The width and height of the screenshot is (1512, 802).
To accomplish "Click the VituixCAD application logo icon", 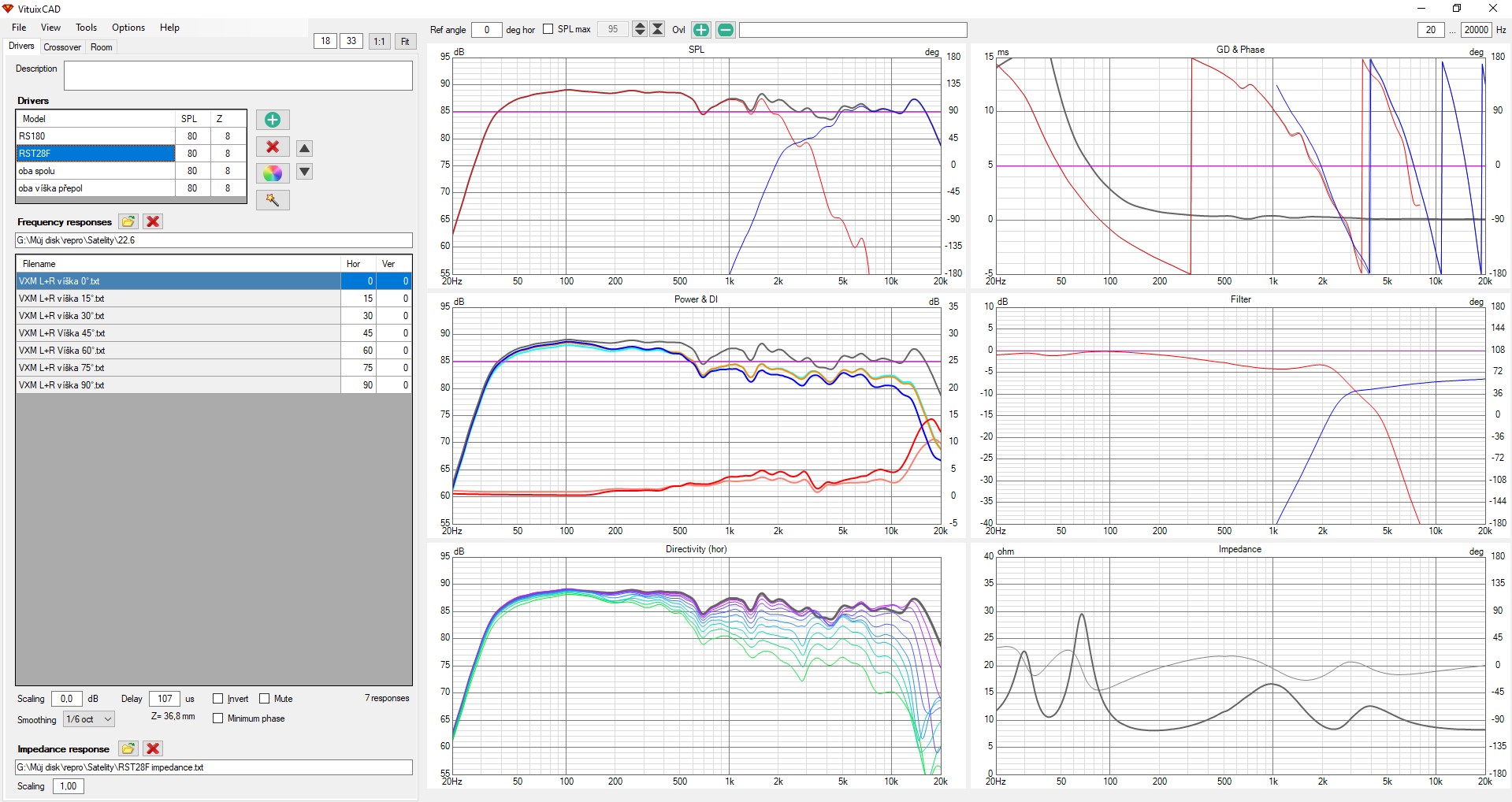I will [x=9, y=9].
